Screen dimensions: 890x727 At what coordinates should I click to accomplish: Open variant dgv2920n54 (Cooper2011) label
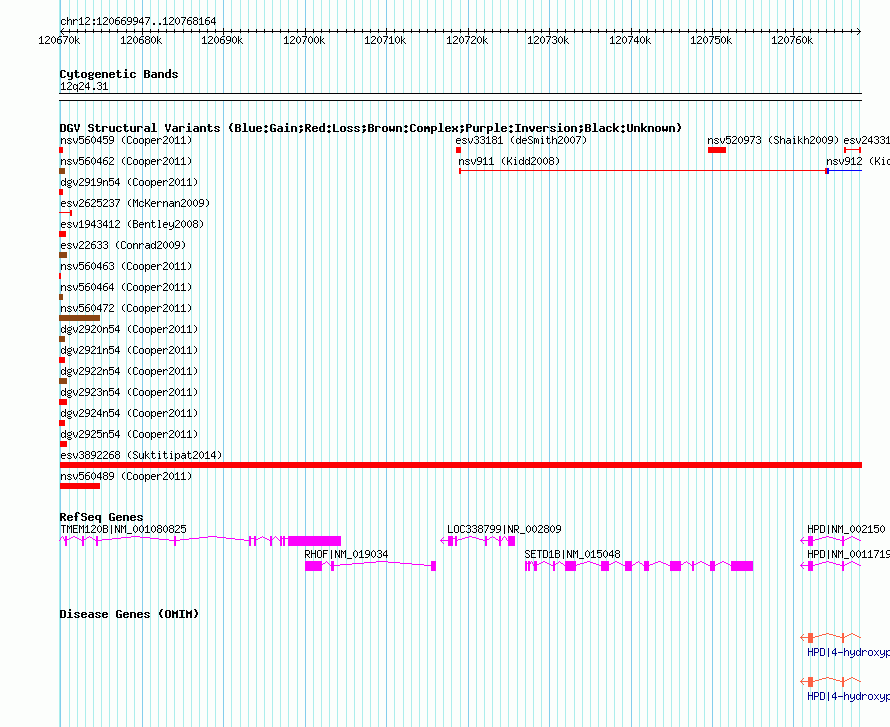pos(129,329)
